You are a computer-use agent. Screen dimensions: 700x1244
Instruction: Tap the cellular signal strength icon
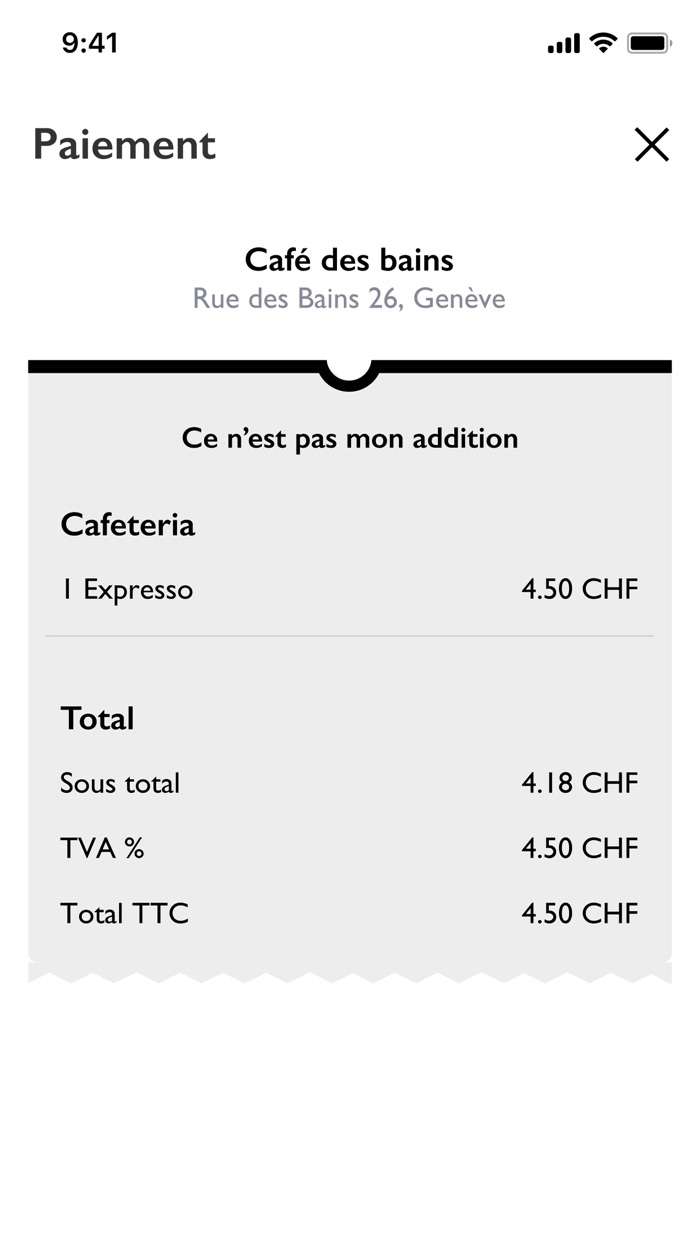(x=564, y=44)
